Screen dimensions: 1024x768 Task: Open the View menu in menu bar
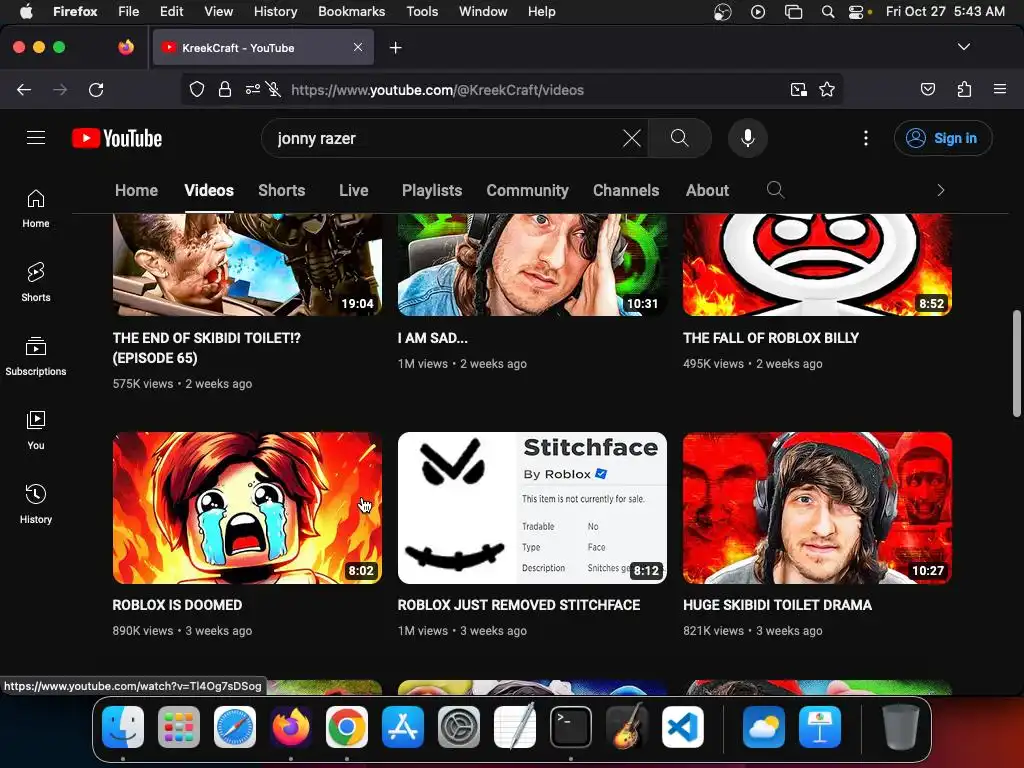(218, 11)
